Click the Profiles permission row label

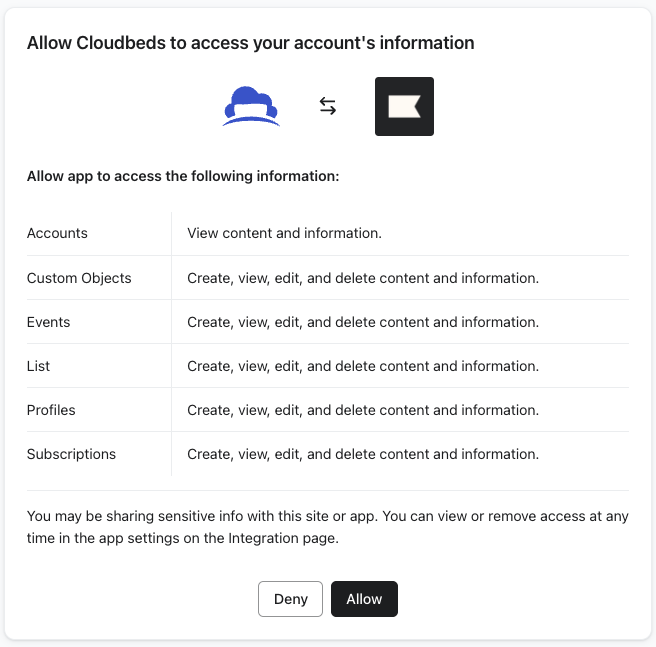pyautogui.click(x=51, y=410)
